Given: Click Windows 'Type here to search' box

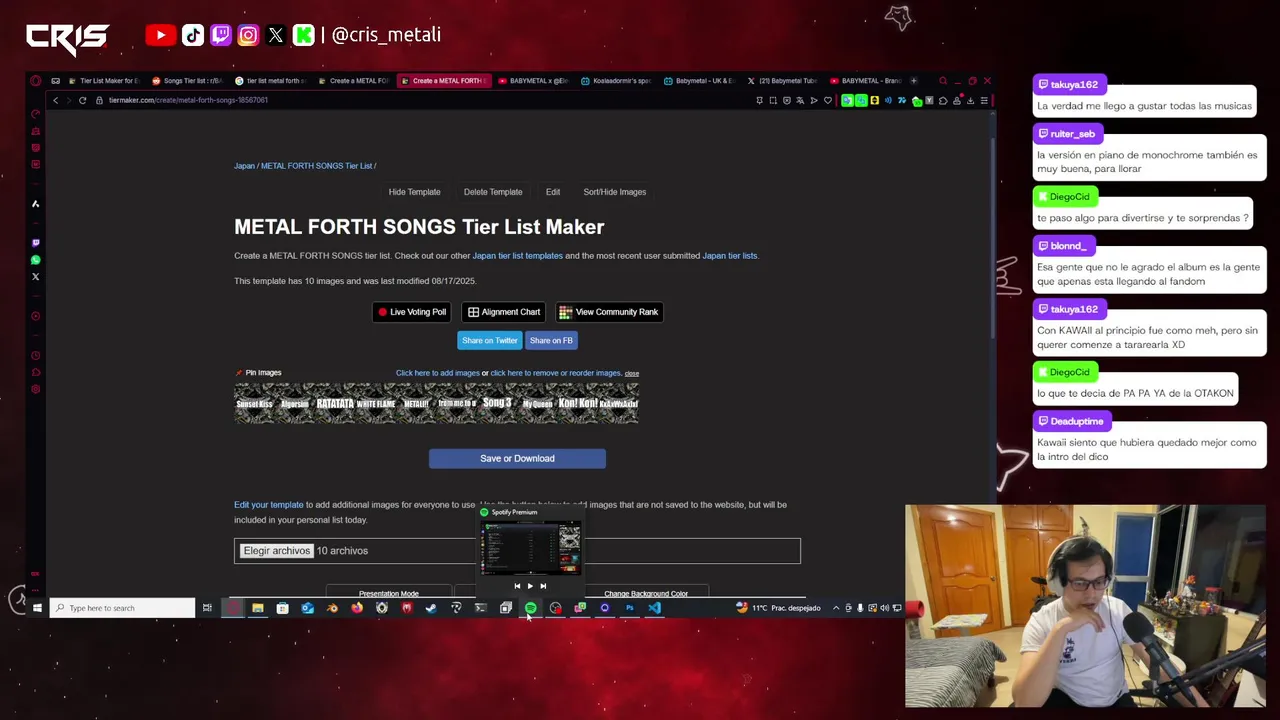Looking at the screenshot, I should pos(123,608).
